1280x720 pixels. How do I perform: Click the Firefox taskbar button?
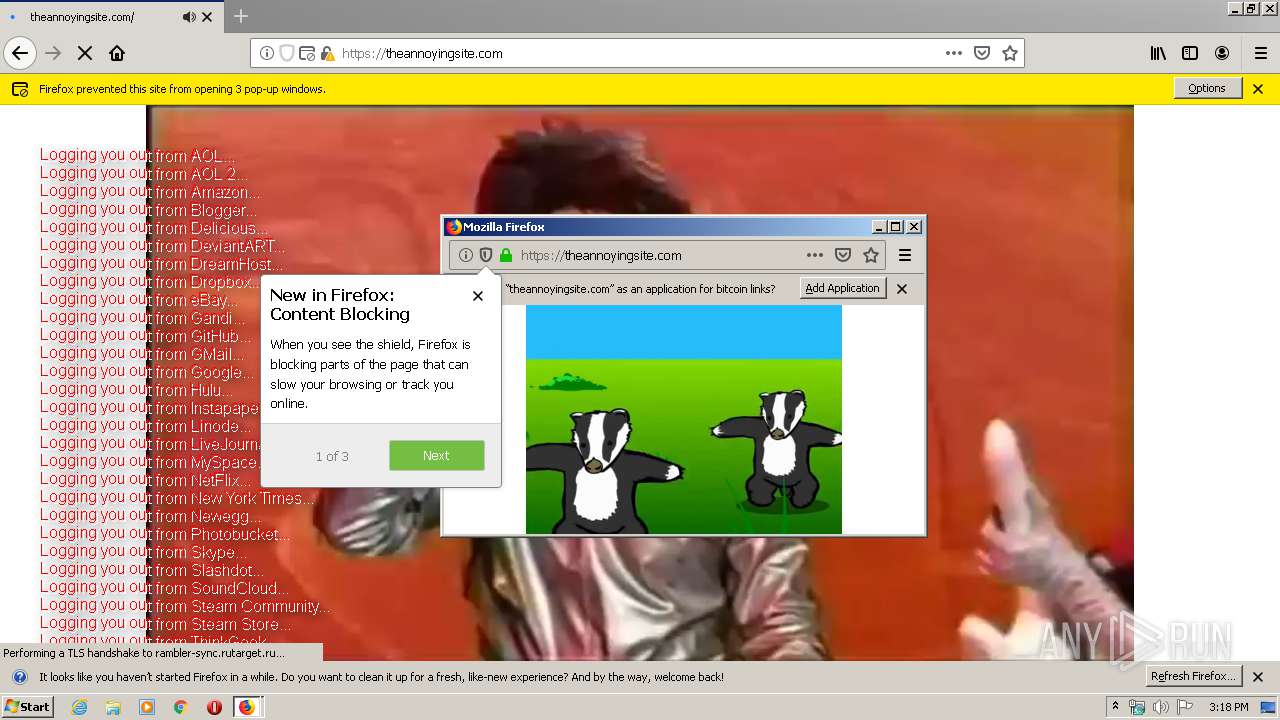[x=247, y=707]
